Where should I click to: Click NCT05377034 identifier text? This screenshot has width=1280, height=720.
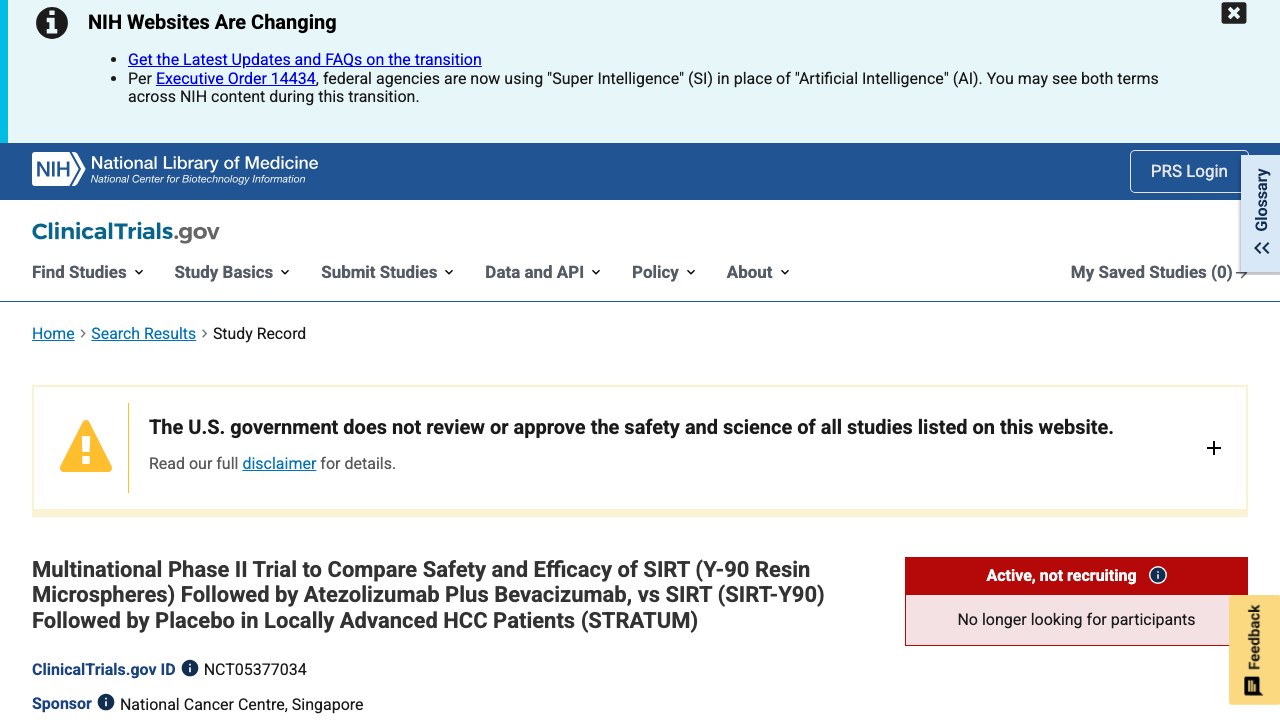(255, 669)
